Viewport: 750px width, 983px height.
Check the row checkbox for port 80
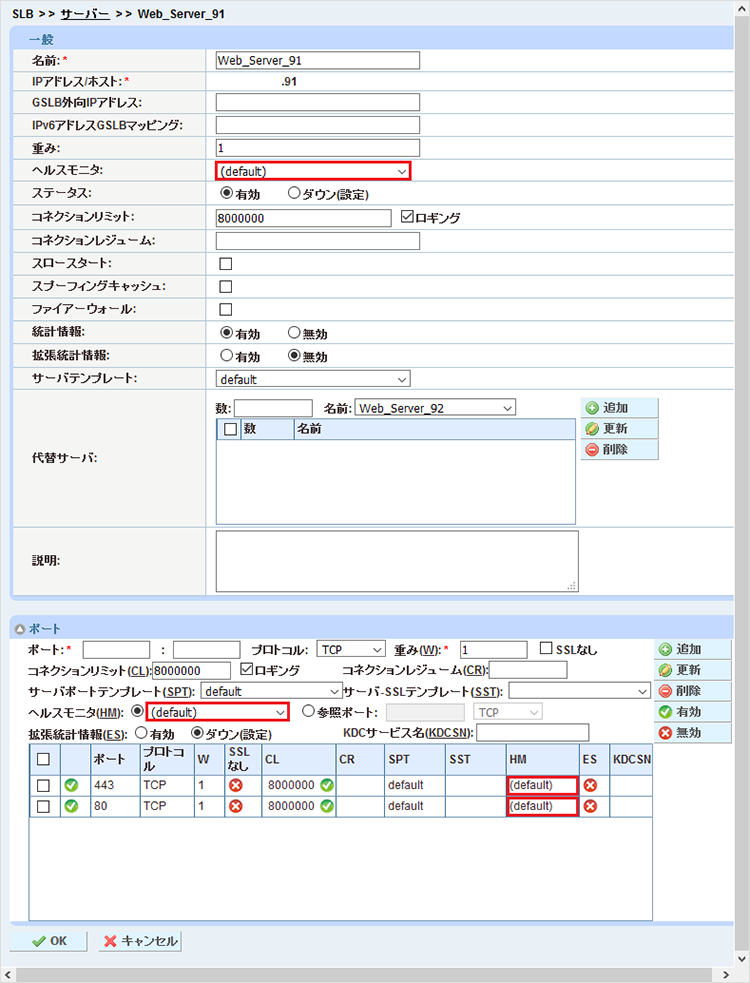43,806
